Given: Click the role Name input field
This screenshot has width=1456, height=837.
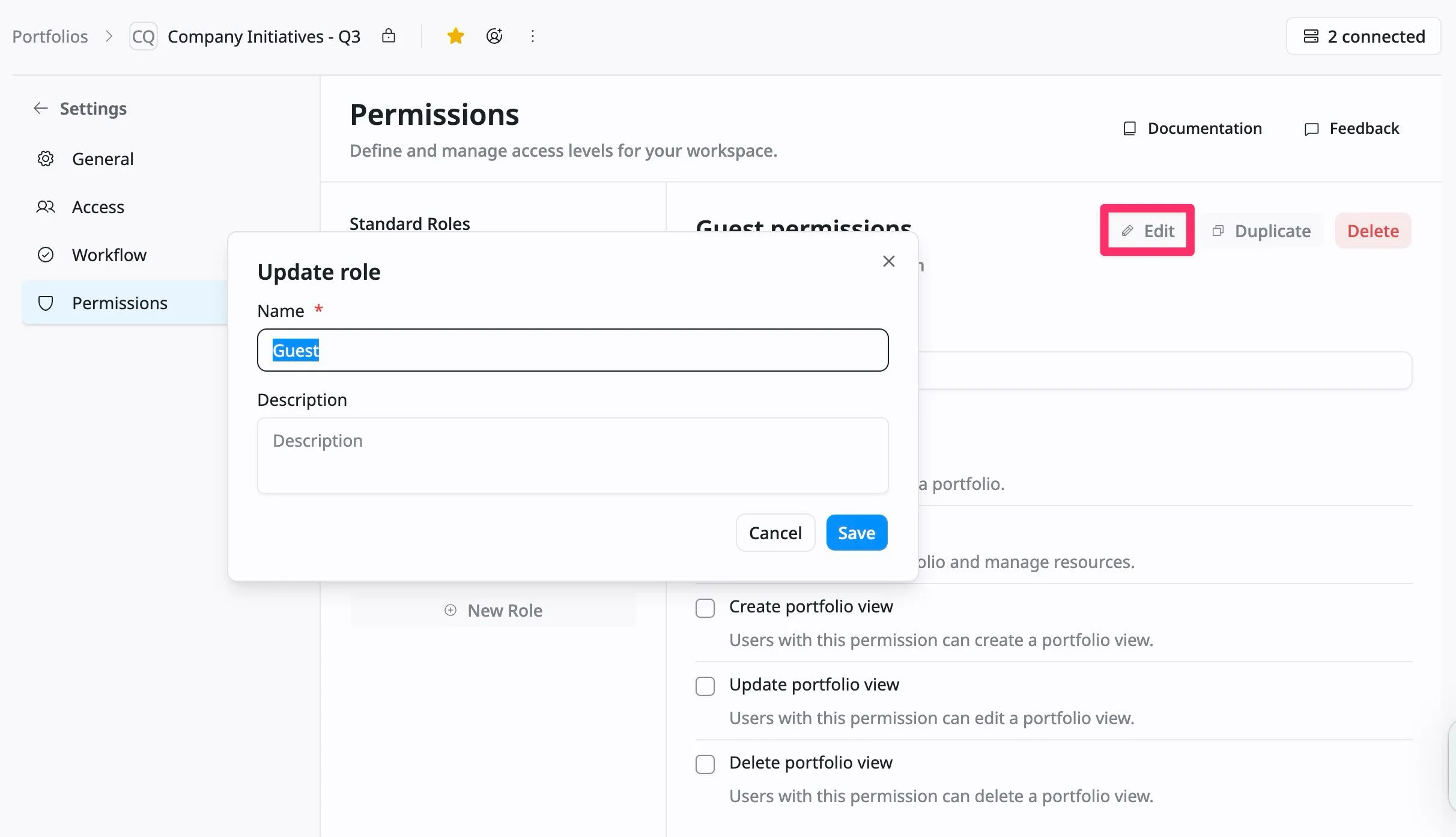Looking at the screenshot, I should coord(573,350).
